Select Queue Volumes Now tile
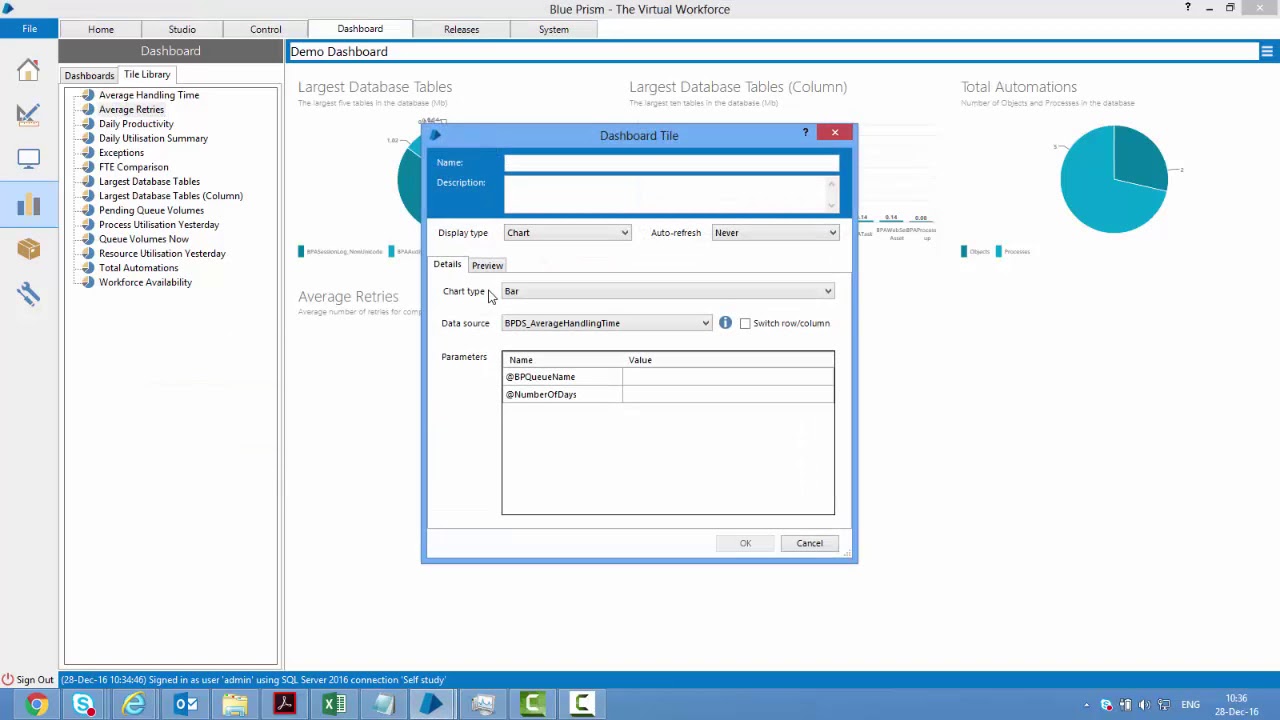The height and width of the screenshot is (720, 1280). 143,239
